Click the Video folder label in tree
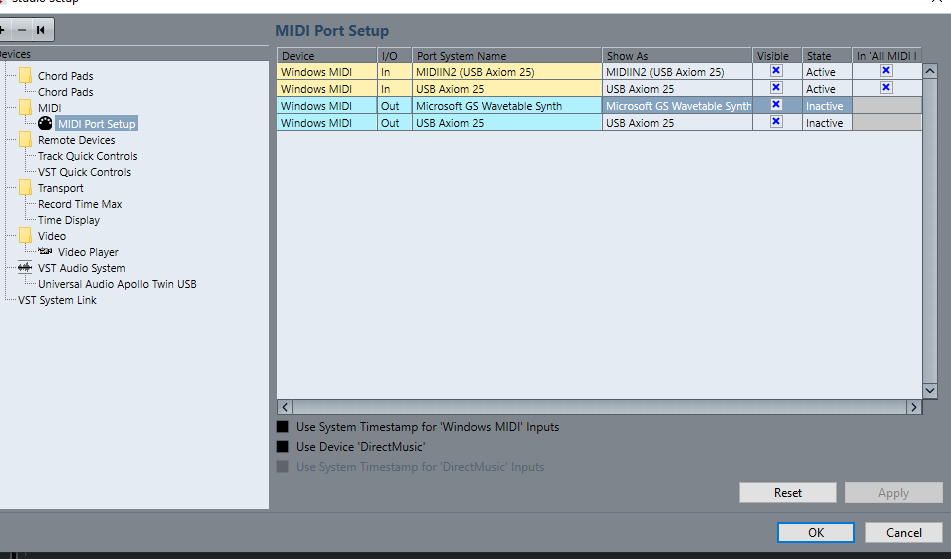Image resolution: width=951 pixels, height=559 pixels. pos(52,236)
